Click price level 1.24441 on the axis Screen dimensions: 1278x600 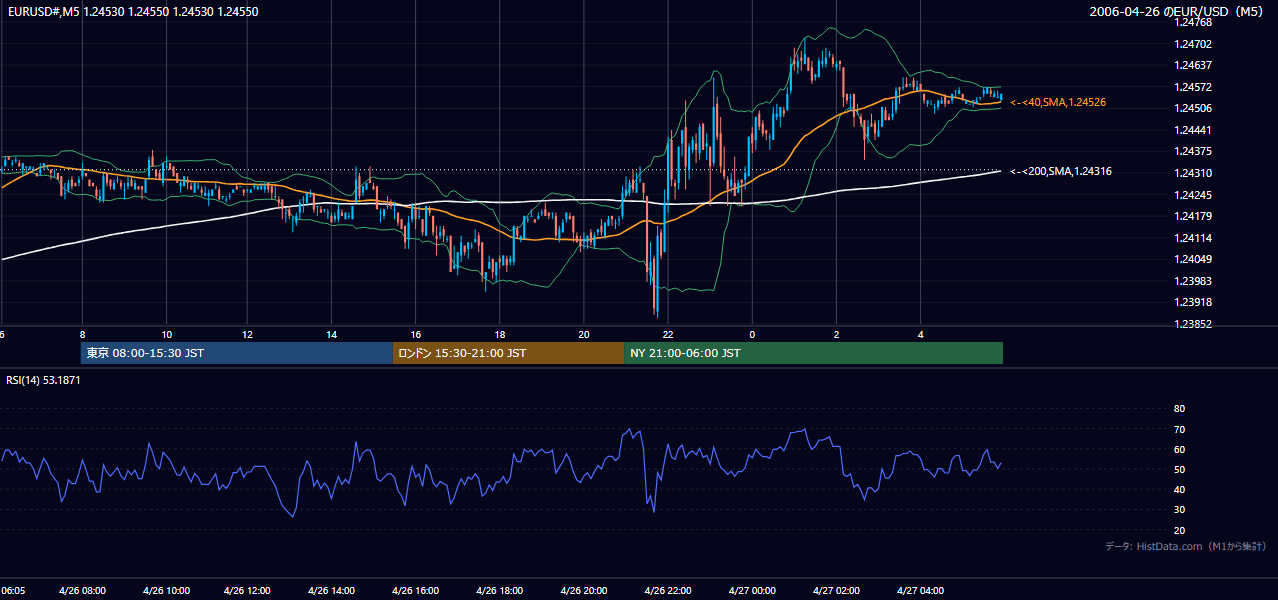point(1191,130)
